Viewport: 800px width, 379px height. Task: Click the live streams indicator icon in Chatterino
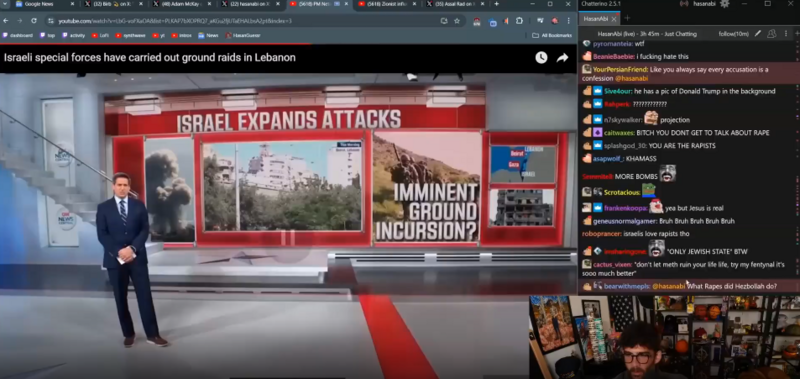coord(684,4)
